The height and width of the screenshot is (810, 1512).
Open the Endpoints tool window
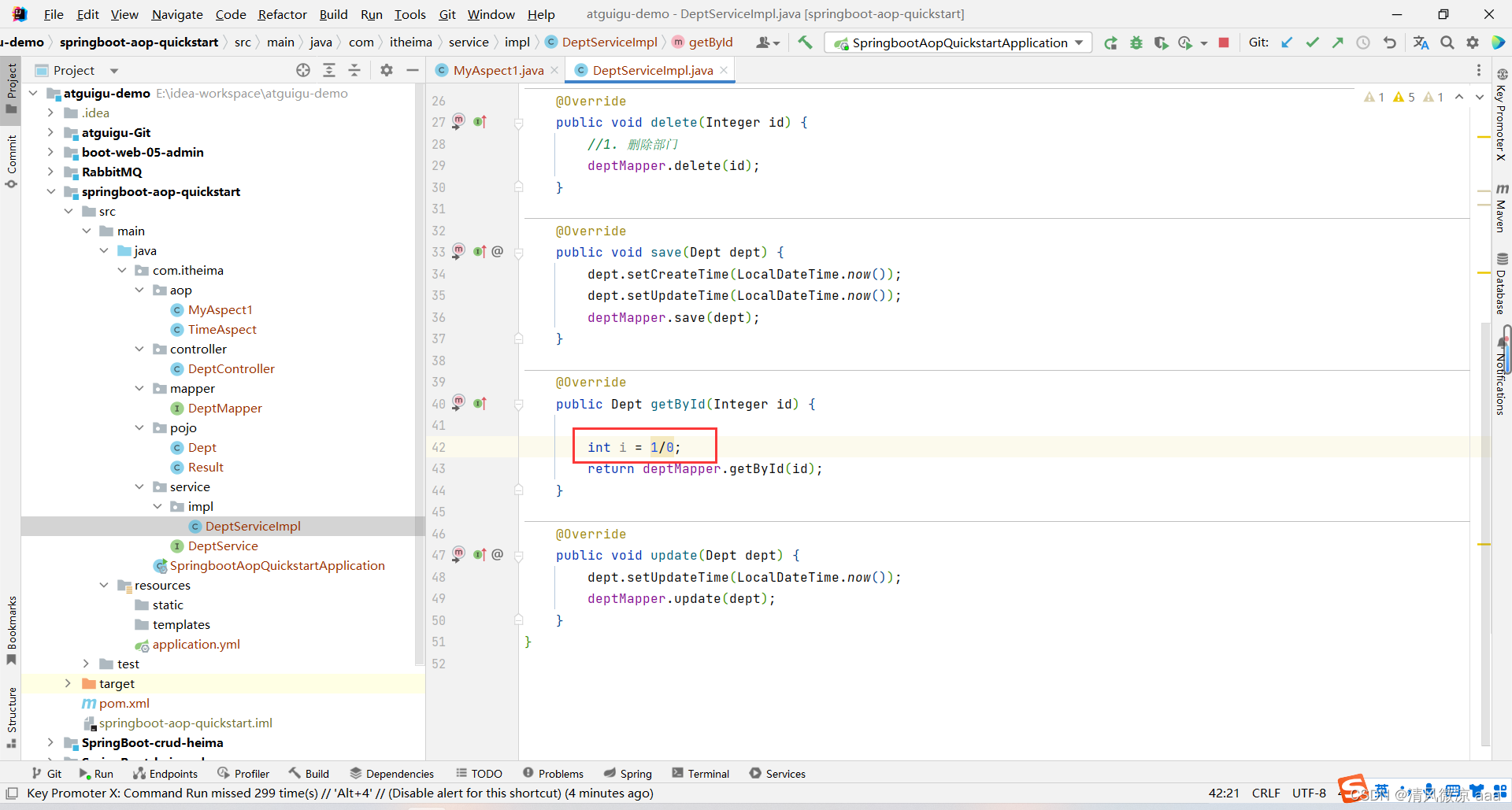point(165,774)
